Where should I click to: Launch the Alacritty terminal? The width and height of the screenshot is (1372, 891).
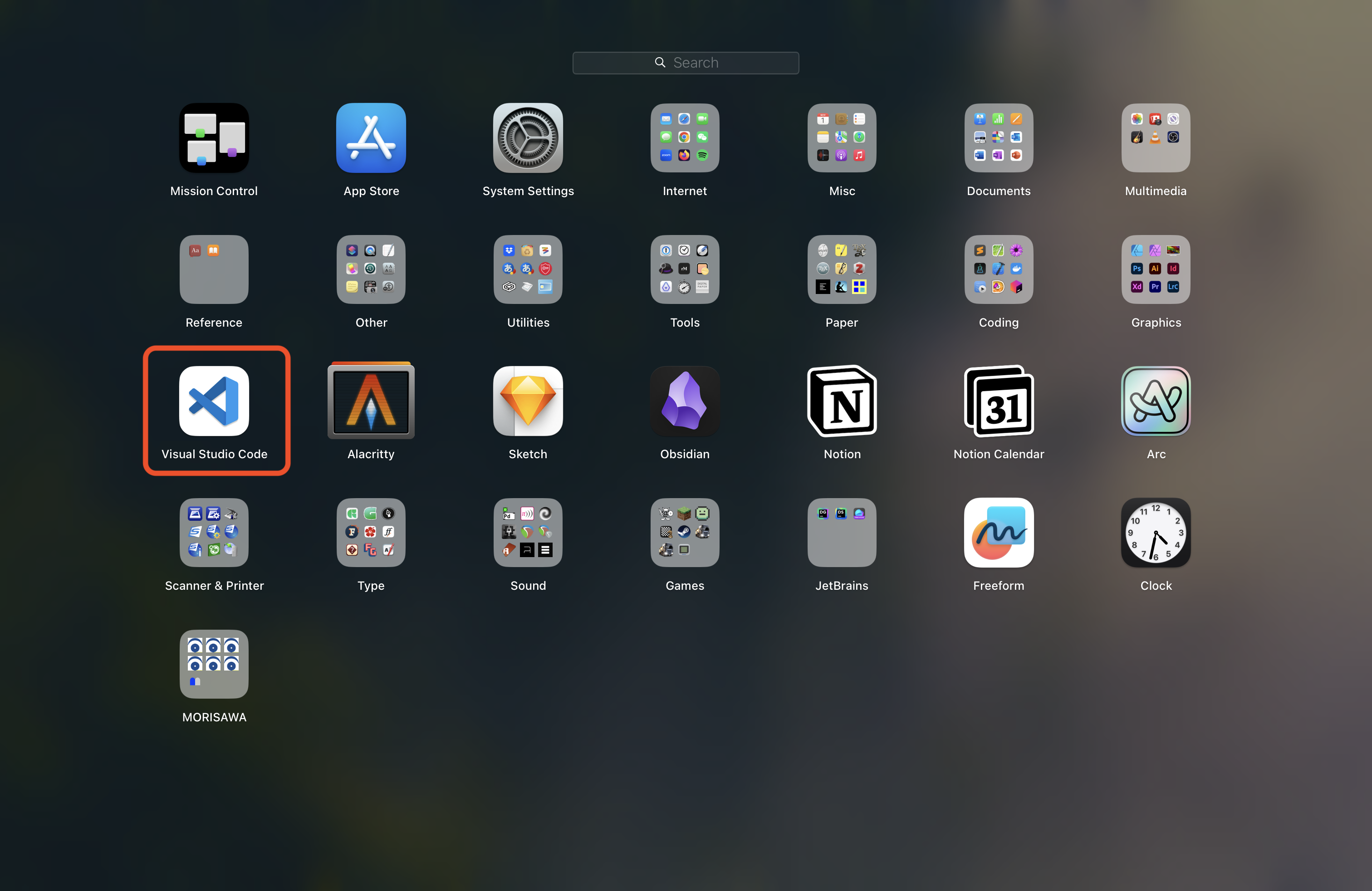(371, 401)
